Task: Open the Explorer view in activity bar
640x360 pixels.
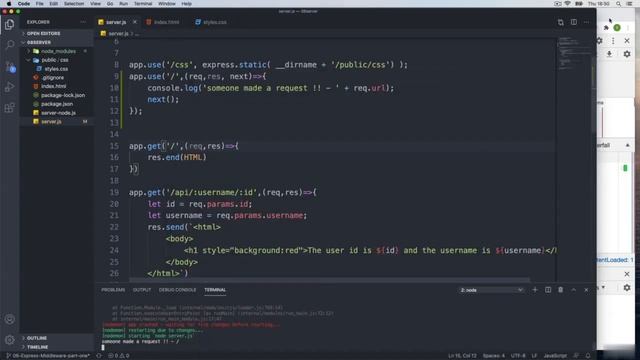Action: (x=9, y=24)
